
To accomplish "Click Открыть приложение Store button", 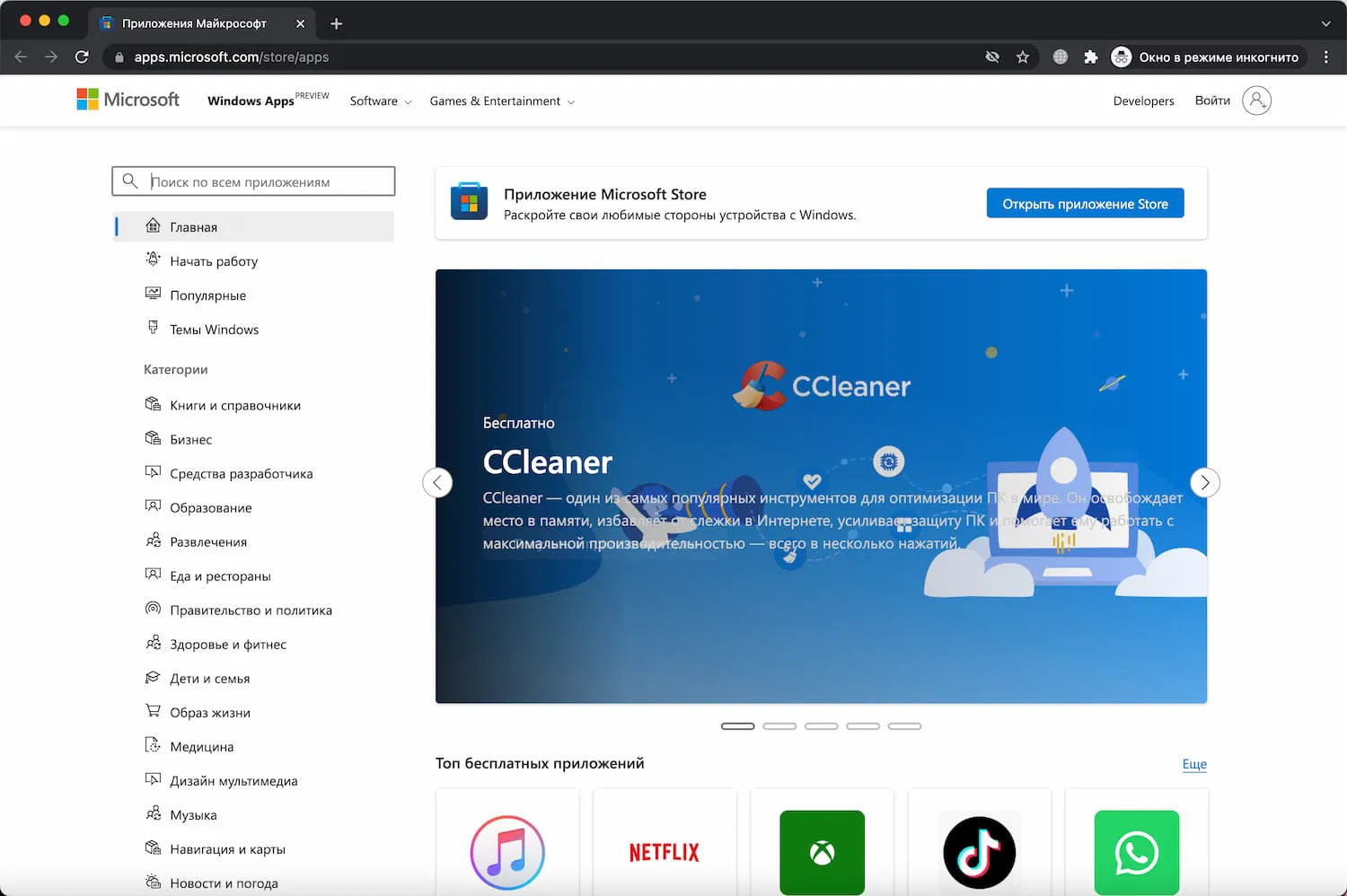I will [1085, 204].
